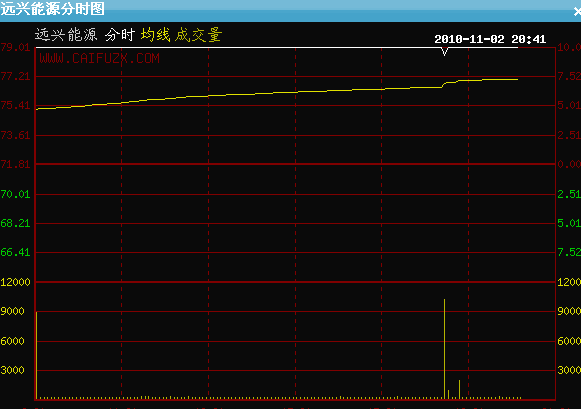This screenshot has height=409, width=581.
Task: Click the 66.41 lowest green price label
Action: coord(15,253)
